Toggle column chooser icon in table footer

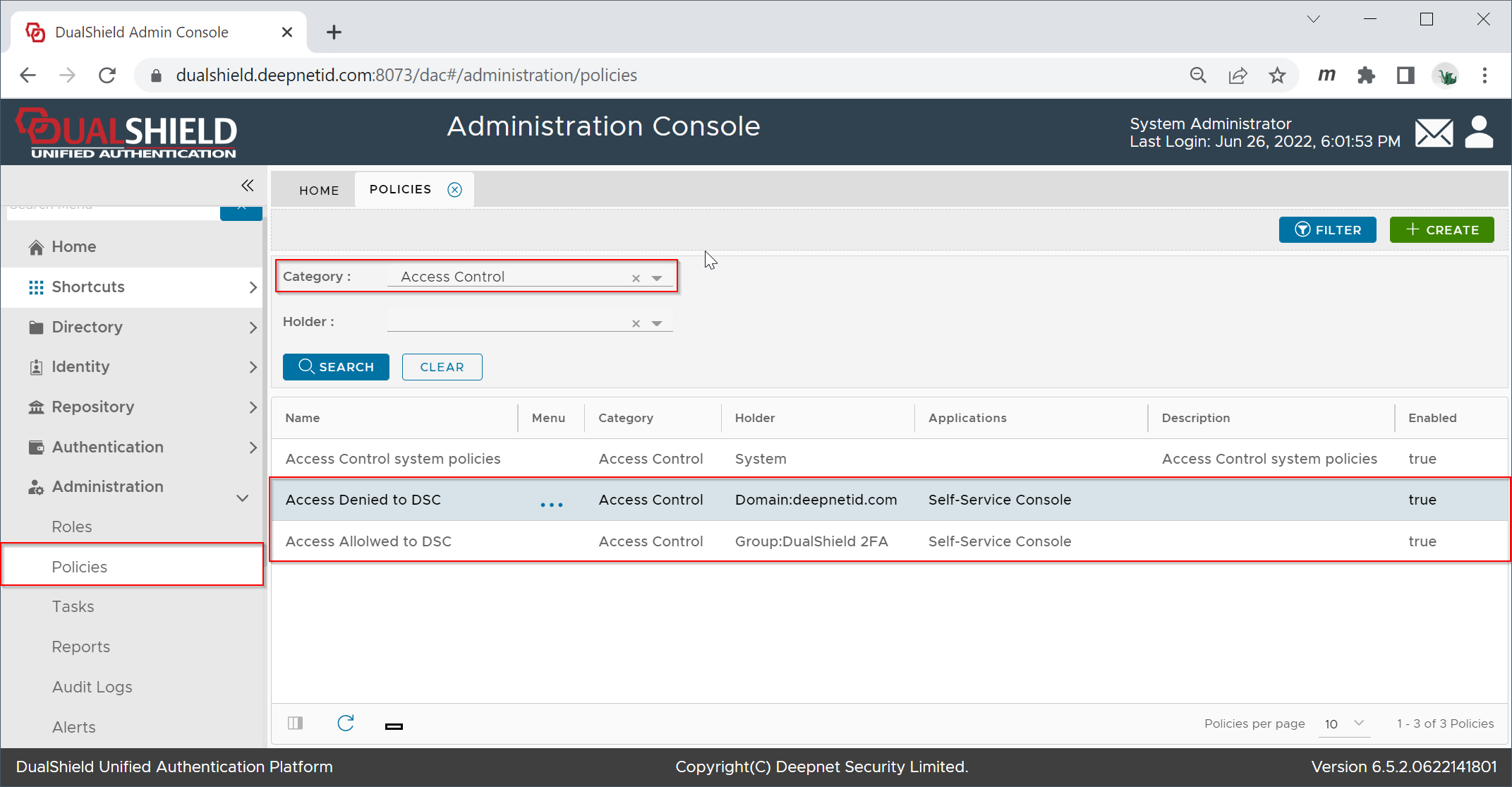pos(296,723)
